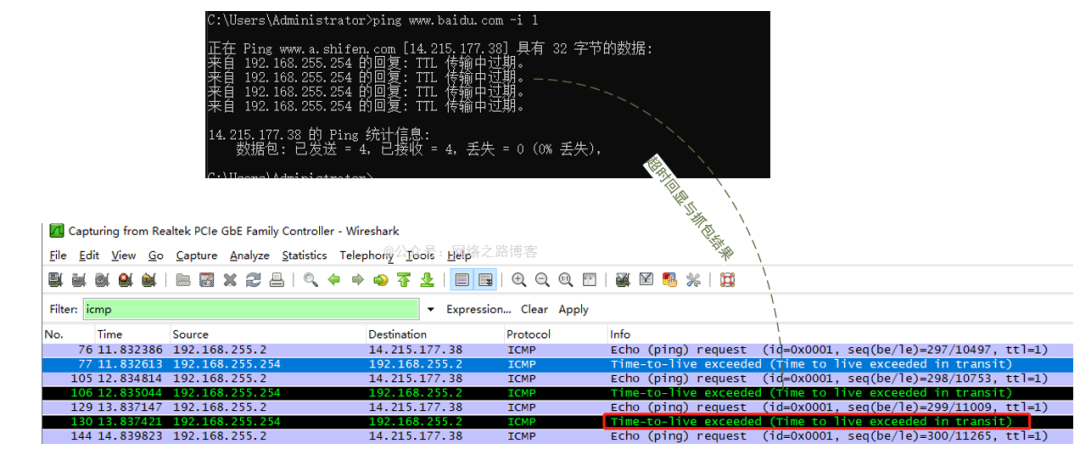Sort by the Source column header
The height and width of the screenshot is (466, 1080).
tap(267, 335)
